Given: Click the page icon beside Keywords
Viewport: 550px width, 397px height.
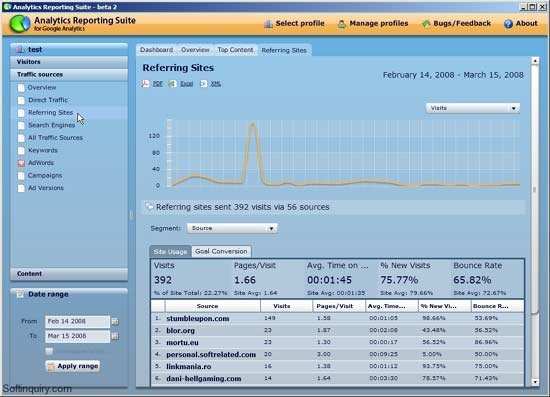Looking at the screenshot, I should 21,150.
